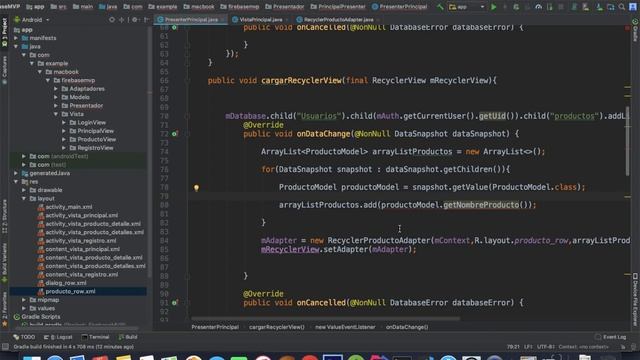The height and width of the screenshot is (360, 640).
Task: Click onDataChange() in the breadcrumb bar
Action: tap(407, 327)
